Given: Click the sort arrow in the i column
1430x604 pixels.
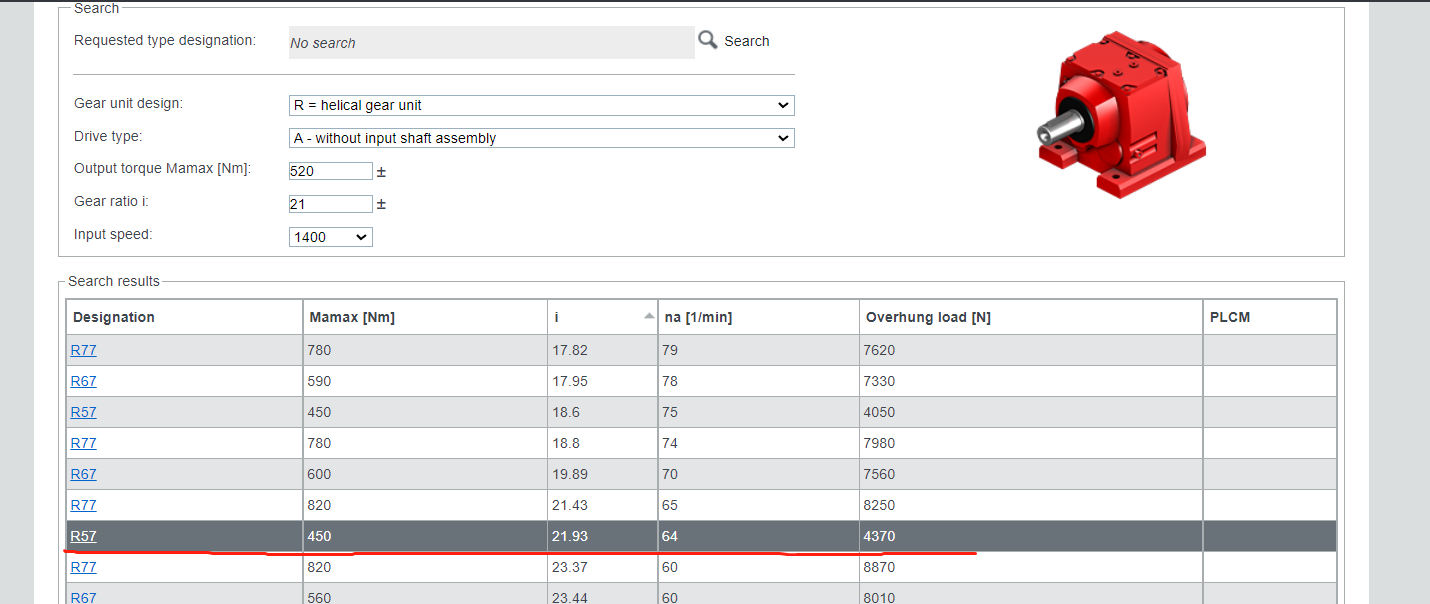Looking at the screenshot, I should (649, 316).
